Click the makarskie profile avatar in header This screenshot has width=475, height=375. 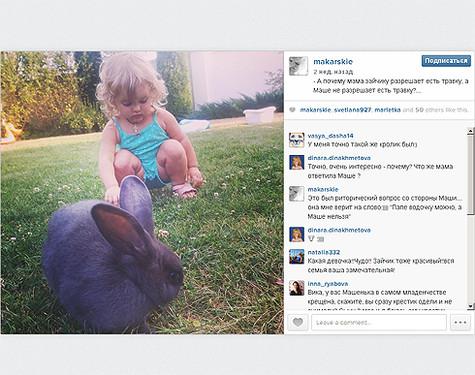pyautogui.click(x=298, y=66)
